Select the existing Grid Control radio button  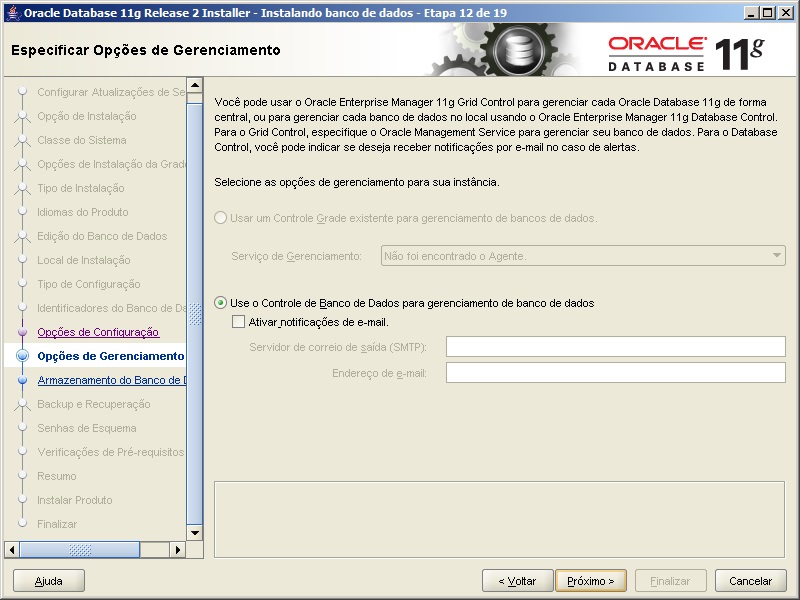(220, 218)
